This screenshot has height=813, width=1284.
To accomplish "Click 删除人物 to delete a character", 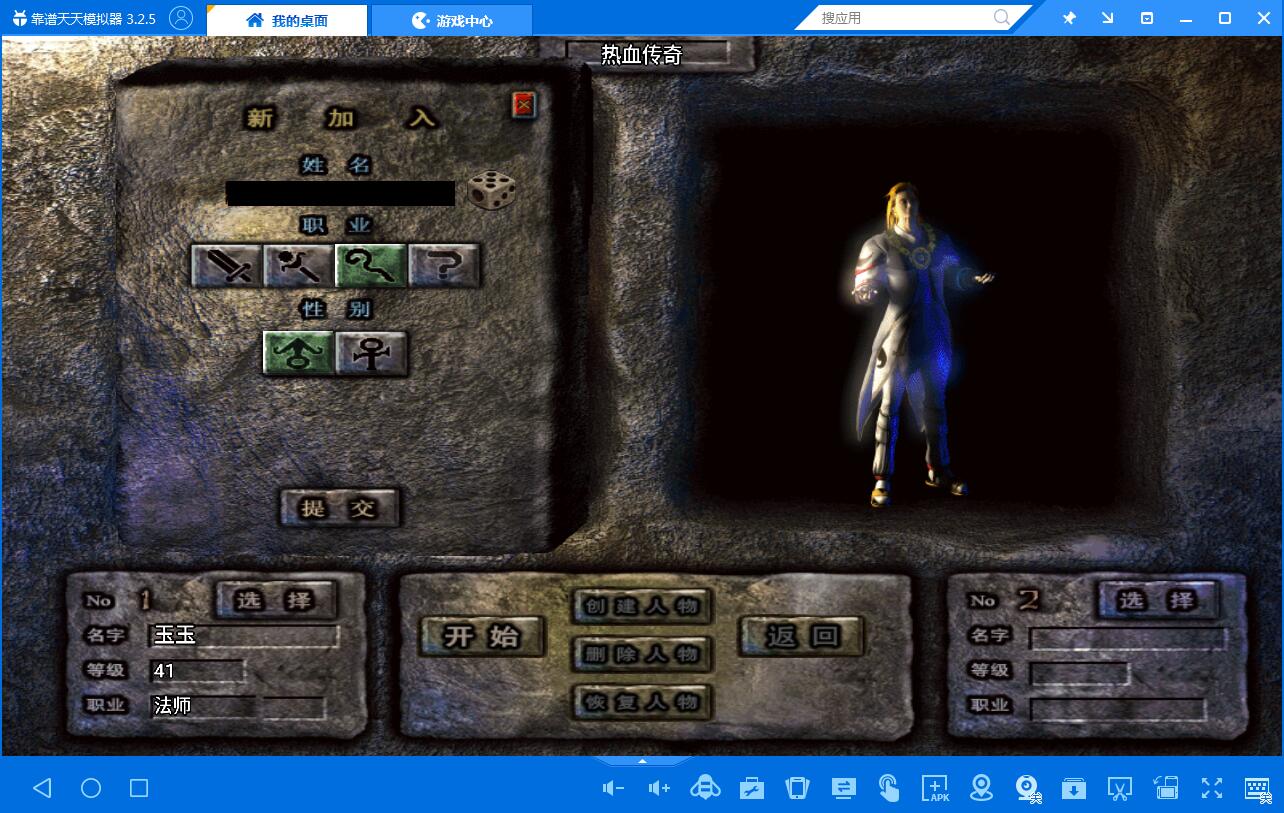I will click(642, 654).
